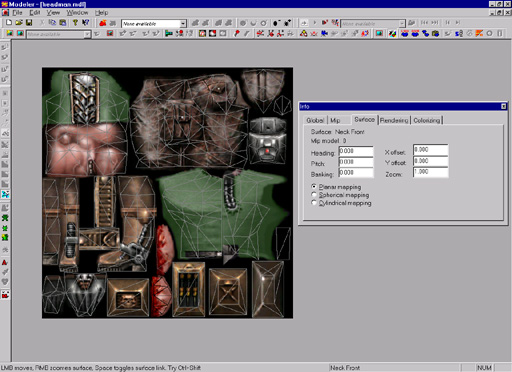Click 'Neck Front' in the status bar
The image size is (512, 372).
tap(345, 368)
